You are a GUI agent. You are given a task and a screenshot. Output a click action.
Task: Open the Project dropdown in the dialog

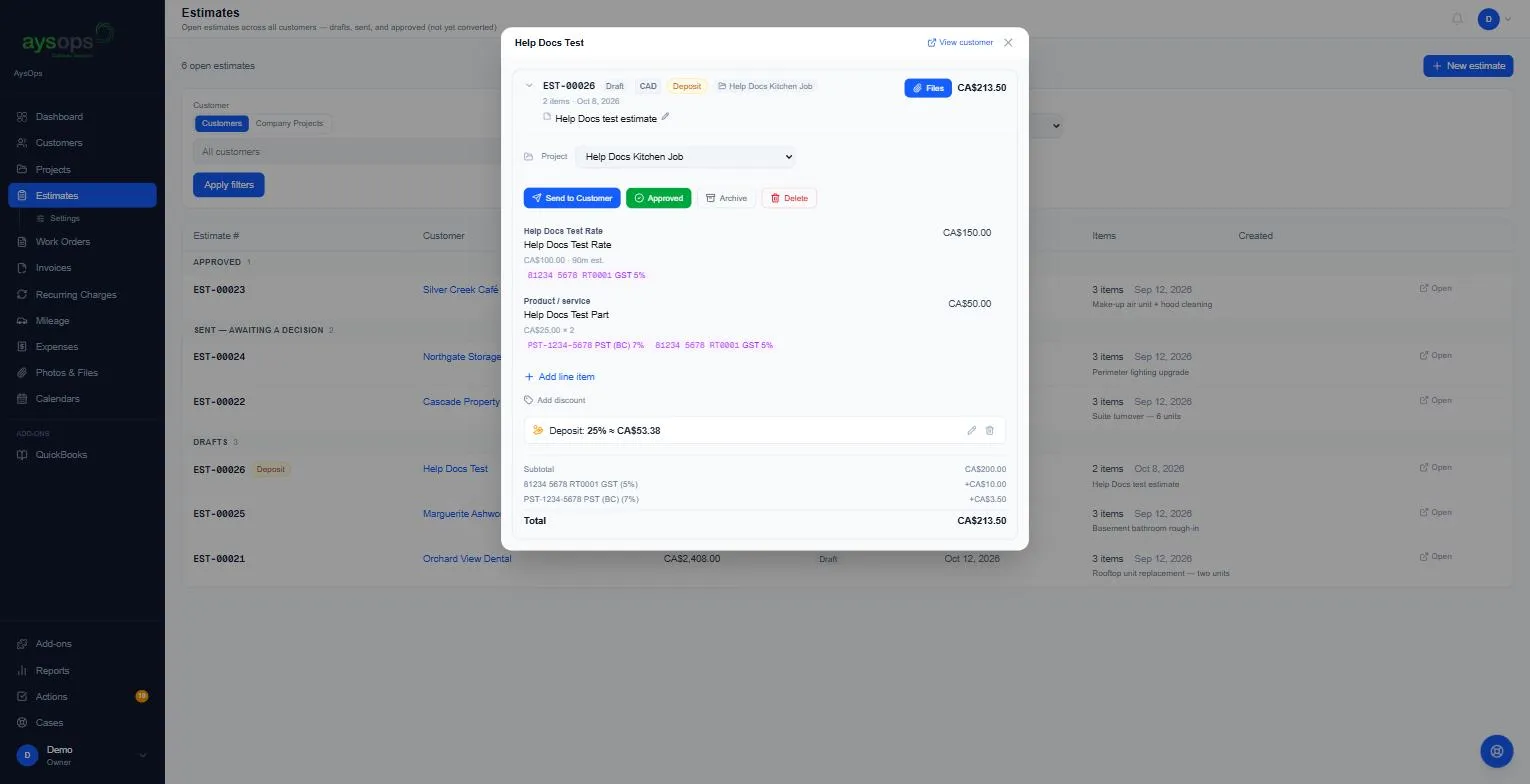point(685,157)
